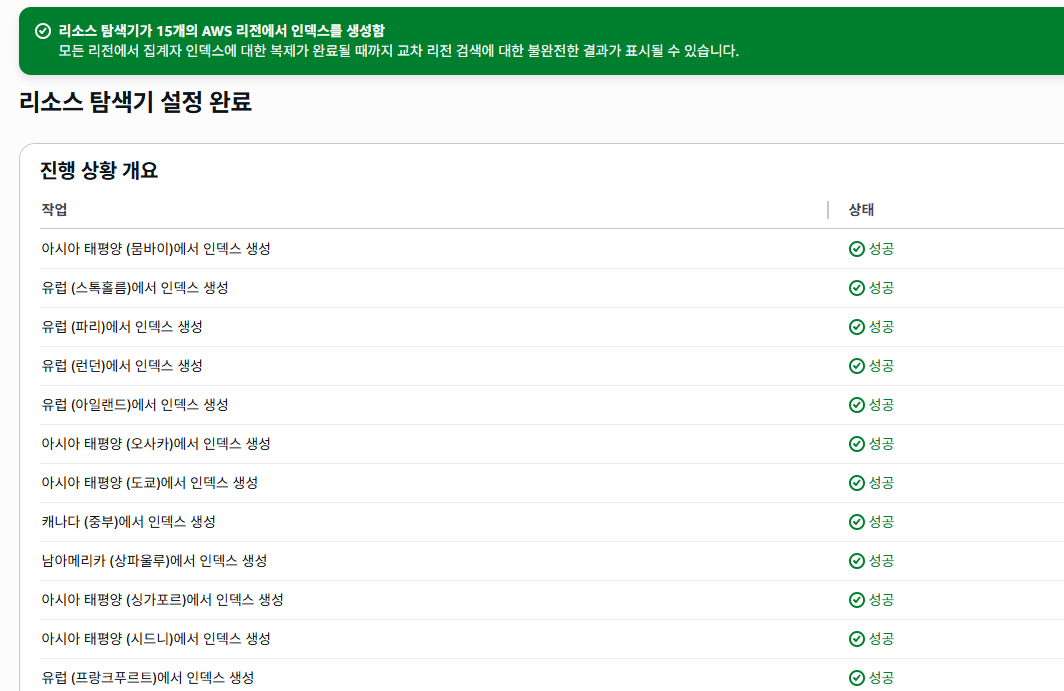This screenshot has width=1064, height=691.
Task: Click the success checkmark for Ireland region
Action: point(857,404)
